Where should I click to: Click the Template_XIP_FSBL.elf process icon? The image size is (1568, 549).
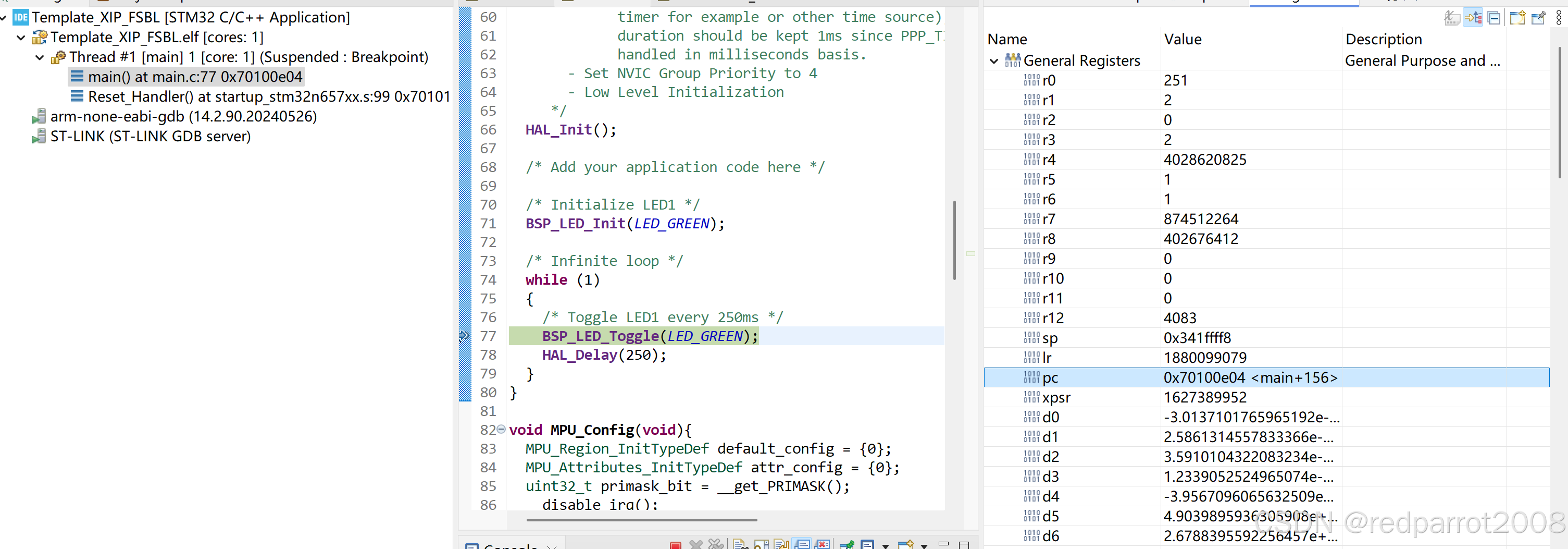40,37
